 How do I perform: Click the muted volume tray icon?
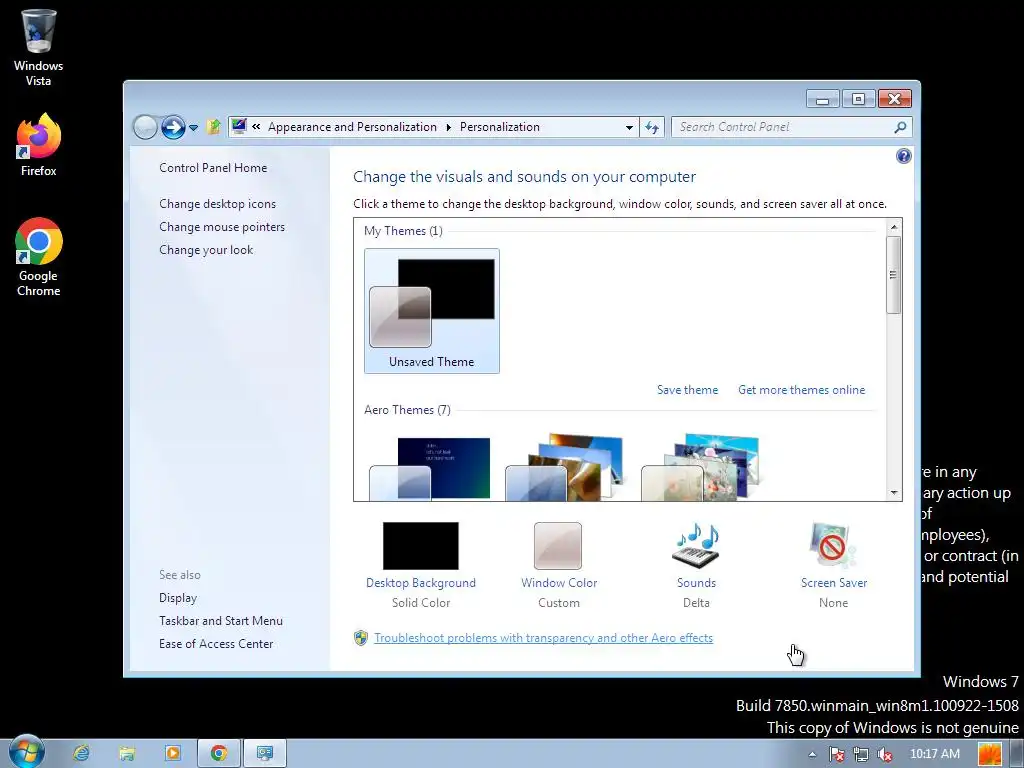pyautogui.click(x=885, y=754)
